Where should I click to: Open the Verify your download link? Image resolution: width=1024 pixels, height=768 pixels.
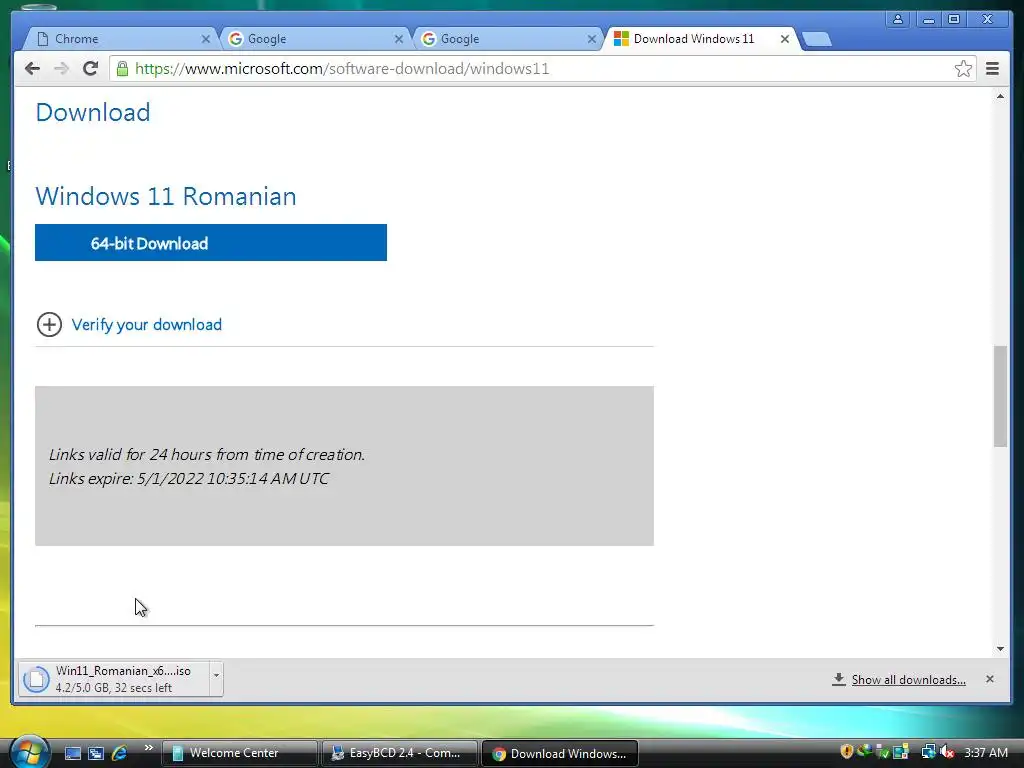tap(147, 325)
